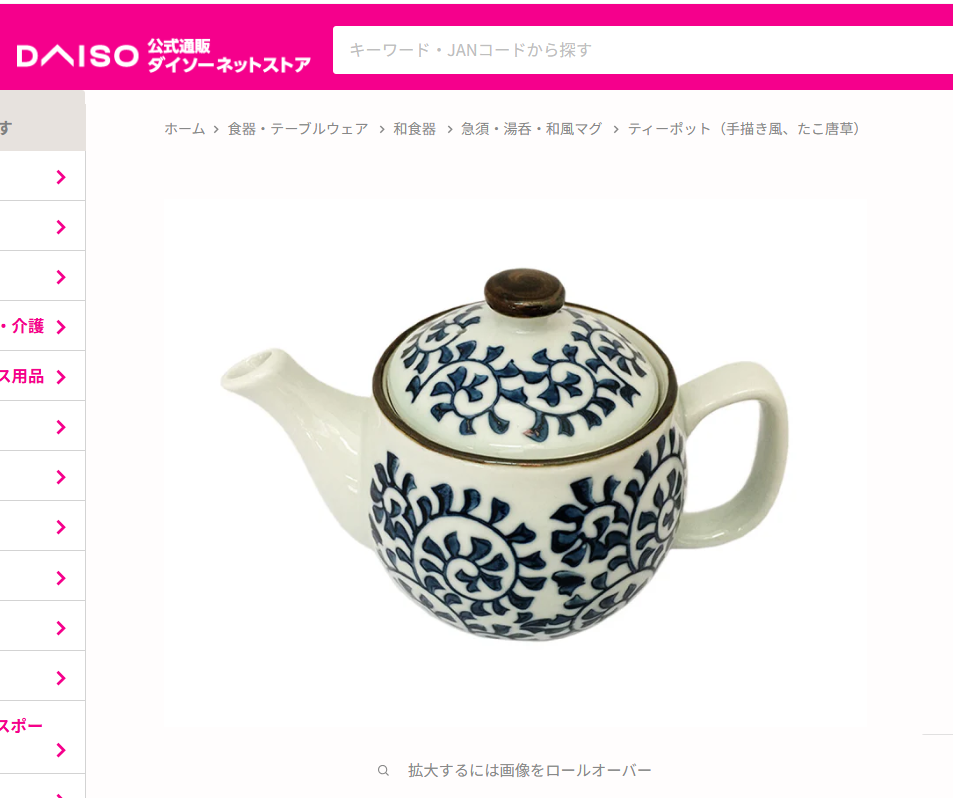Viewport: 953px width, 798px height.
Task: Expand the スポー sidebar category chevron
Action: (x=61, y=751)
